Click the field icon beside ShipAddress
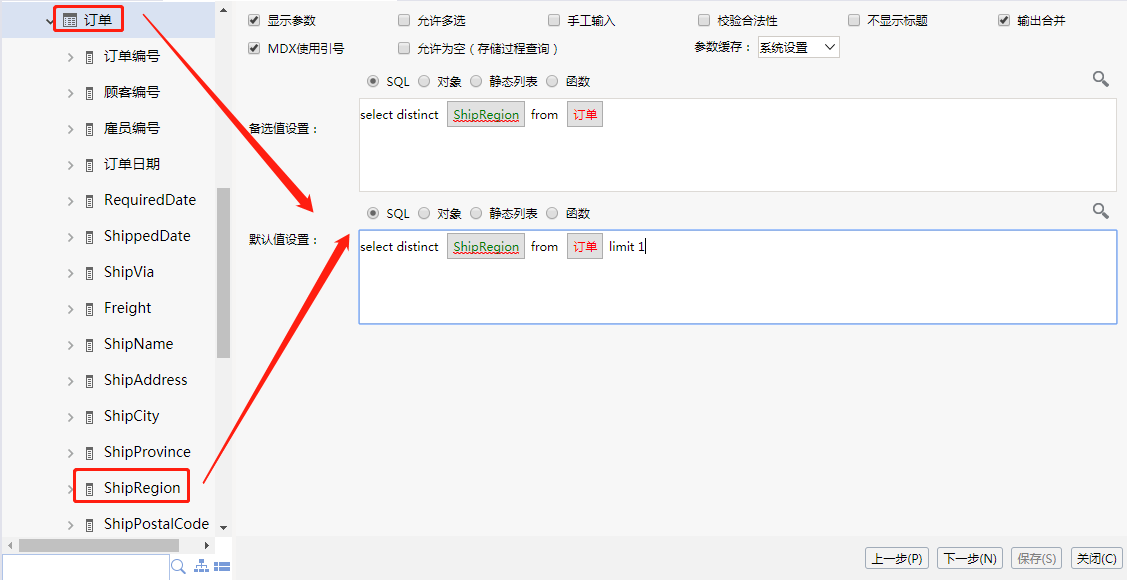This screenshot has width=1127, height=580. coord(90,380)
